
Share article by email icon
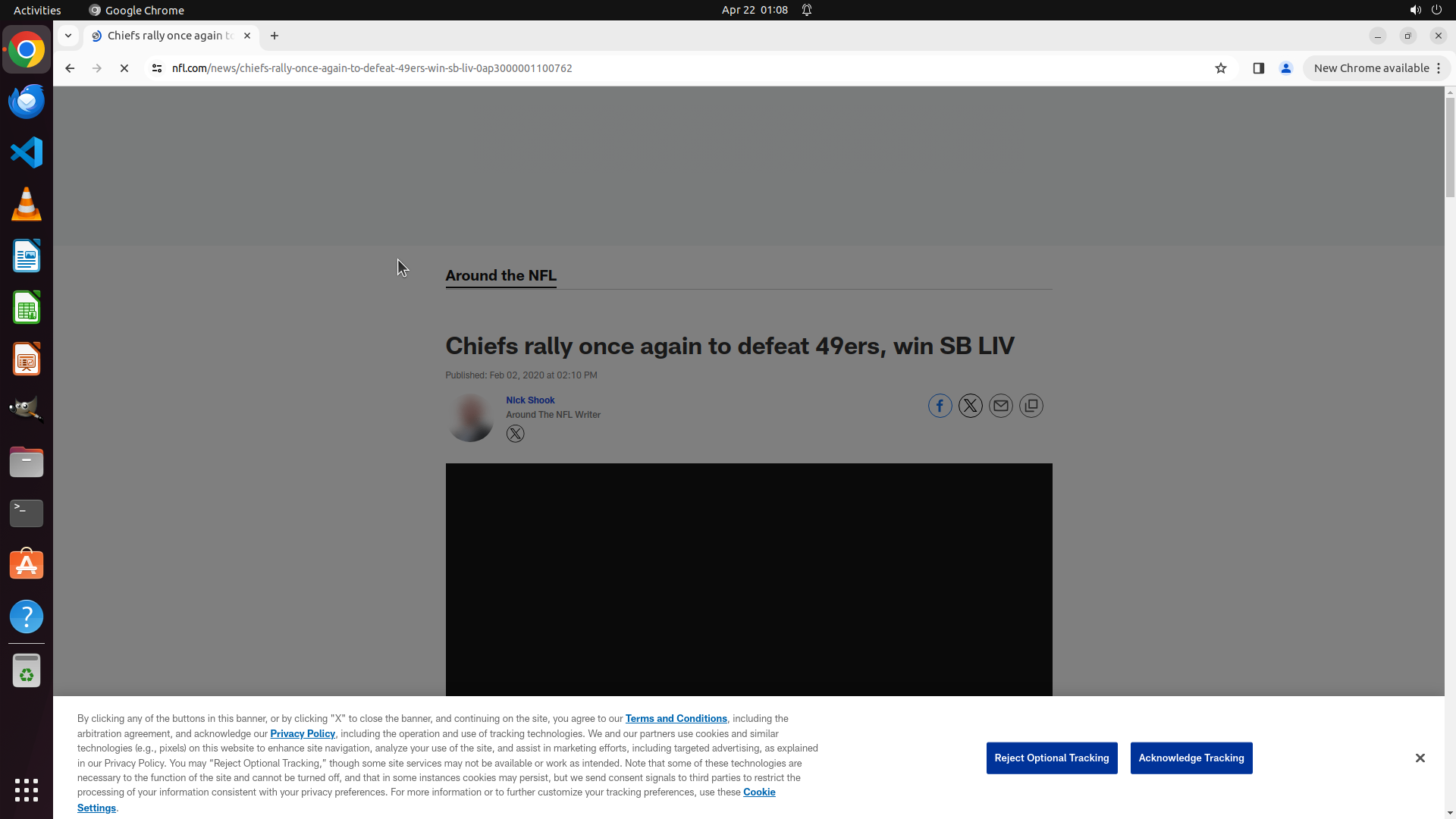[1000, 406]
